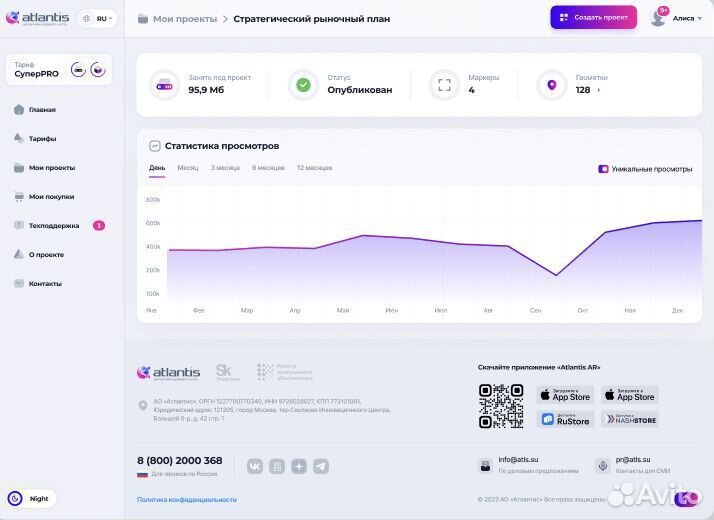
Task: Click the Геометки location pin icon
Action: 551,85
